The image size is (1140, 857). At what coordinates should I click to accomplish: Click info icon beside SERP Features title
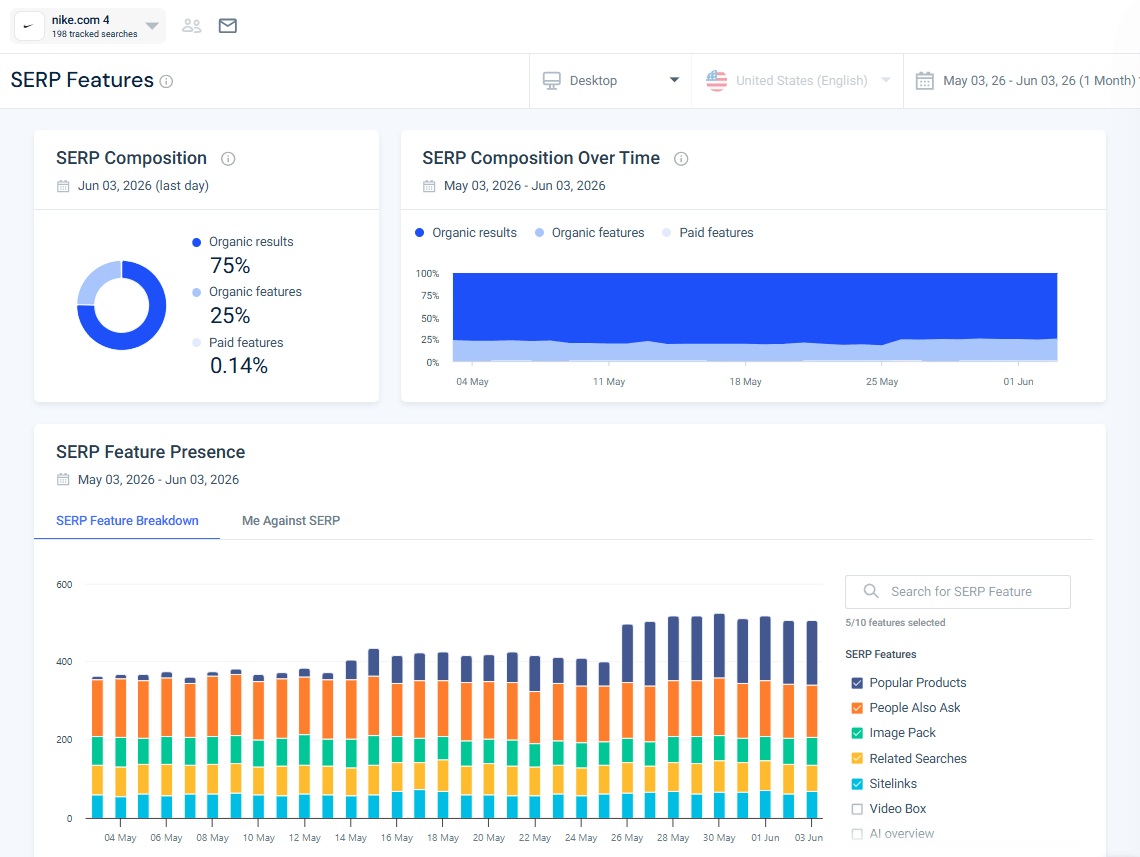point(166,81)
